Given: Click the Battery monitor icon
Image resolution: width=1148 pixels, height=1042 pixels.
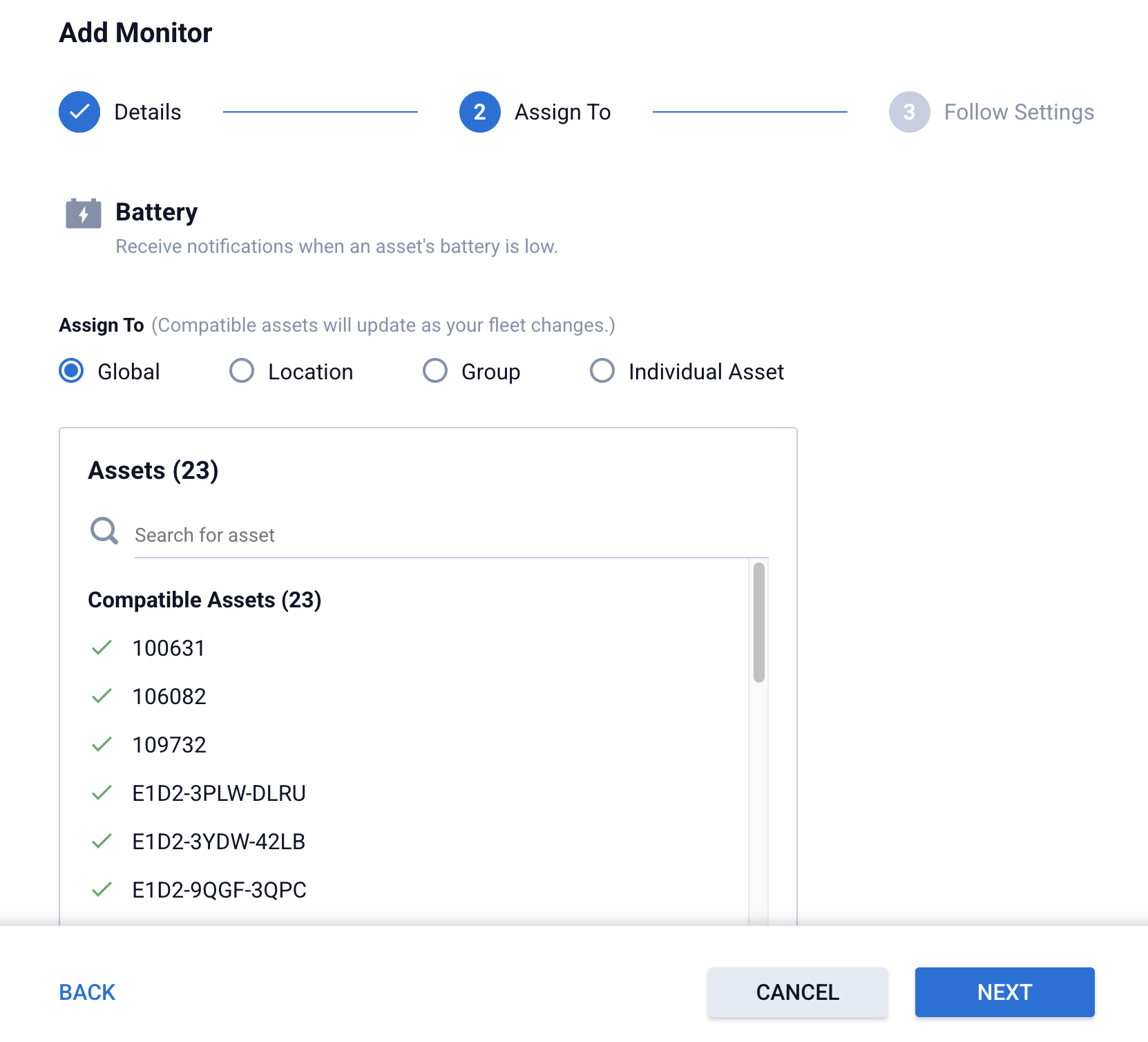Looking at the screenshot, I should [83, 213].
